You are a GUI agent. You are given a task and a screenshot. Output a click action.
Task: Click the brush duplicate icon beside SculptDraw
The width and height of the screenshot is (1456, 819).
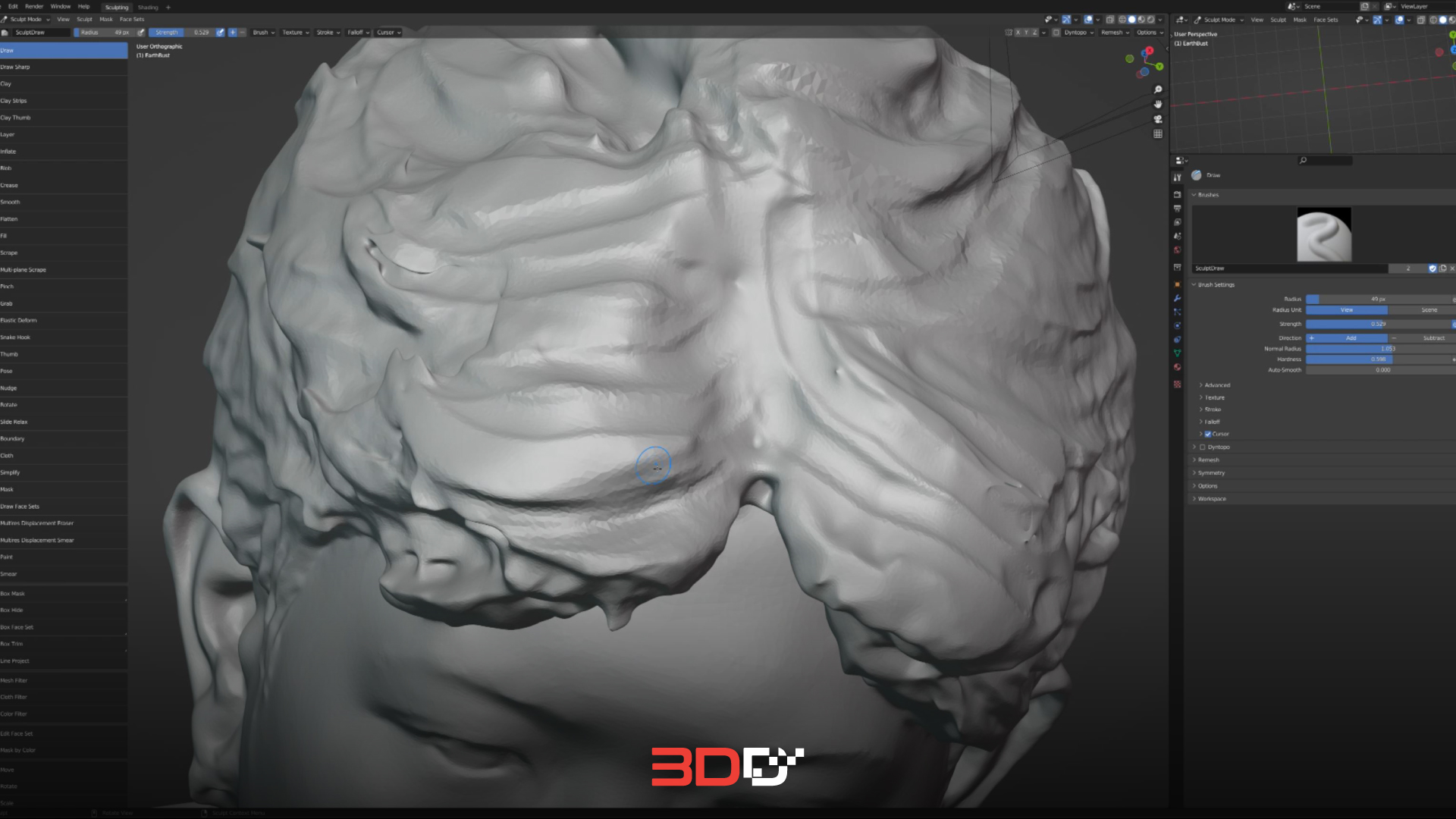click(1443, 268)
